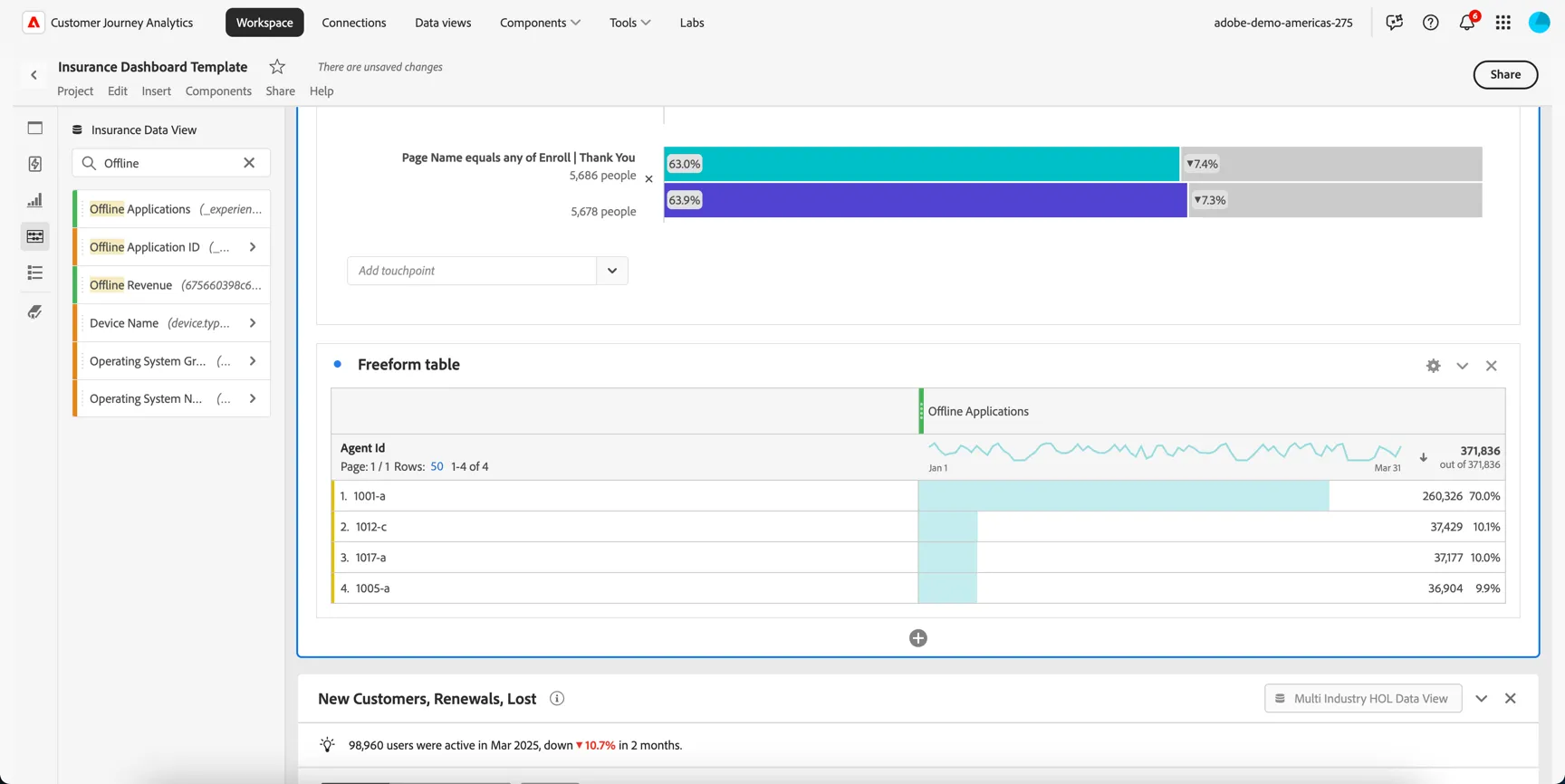The width and height of the screenshot is (1565, 784).
Task: Open the user profile avatar
Action: pyautogui.click(x=1539, y=23)
